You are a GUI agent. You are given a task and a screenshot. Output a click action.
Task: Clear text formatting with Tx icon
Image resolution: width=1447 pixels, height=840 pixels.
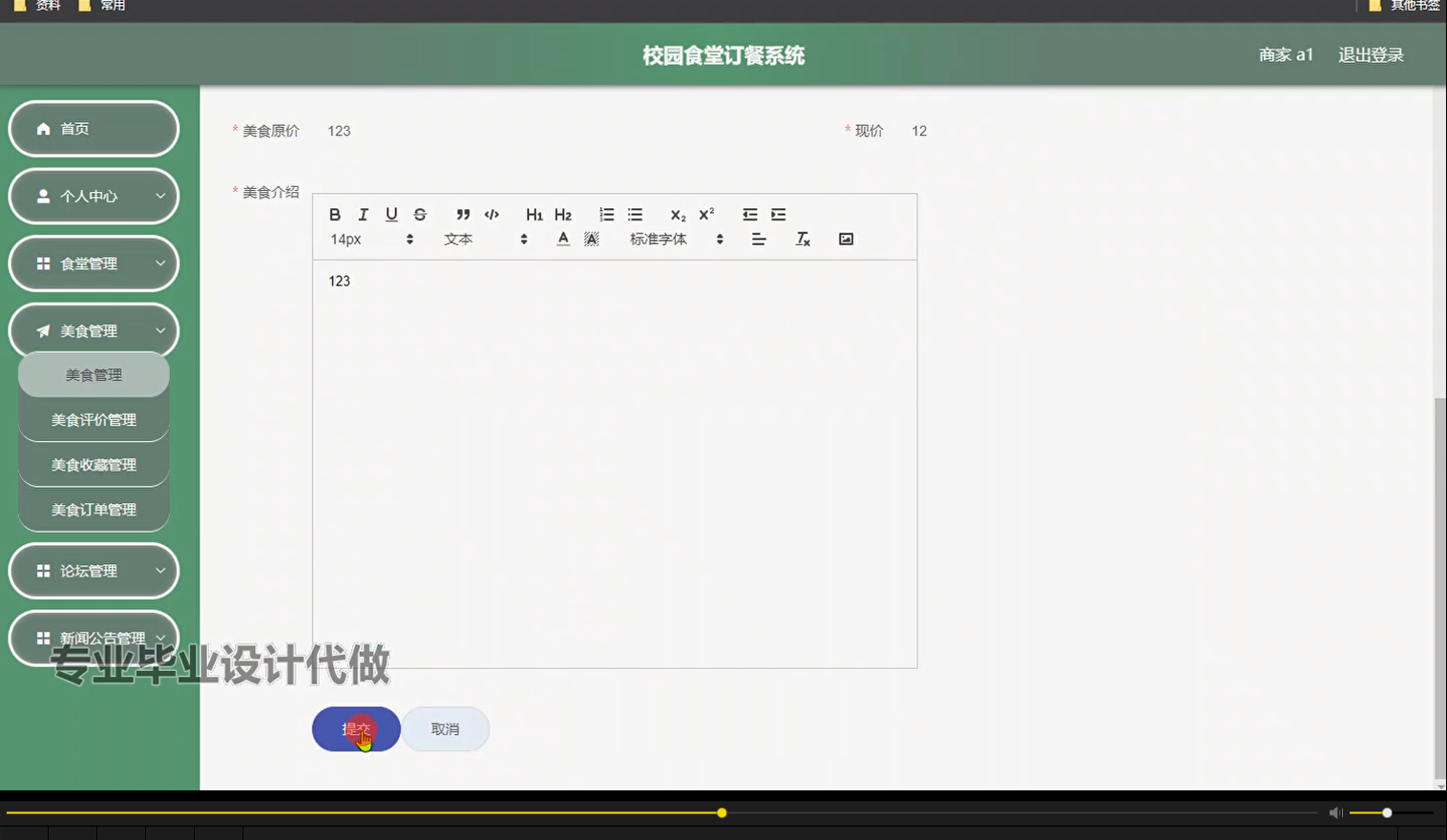click(803, 239)
